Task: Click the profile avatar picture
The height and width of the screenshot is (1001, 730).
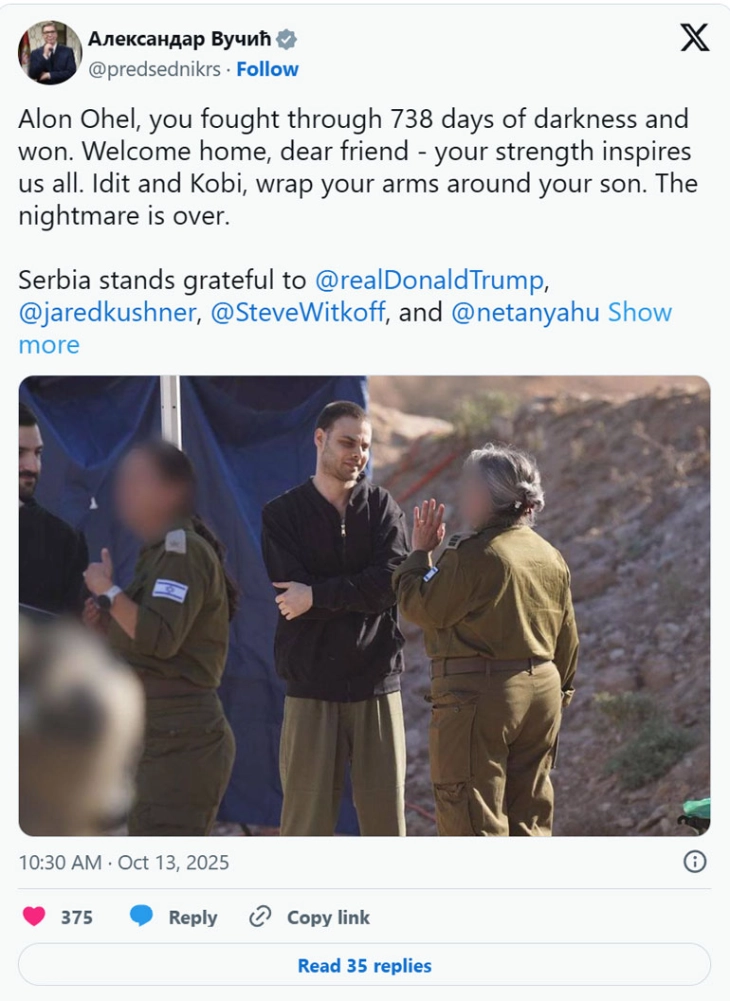Action: pos(50,52)
